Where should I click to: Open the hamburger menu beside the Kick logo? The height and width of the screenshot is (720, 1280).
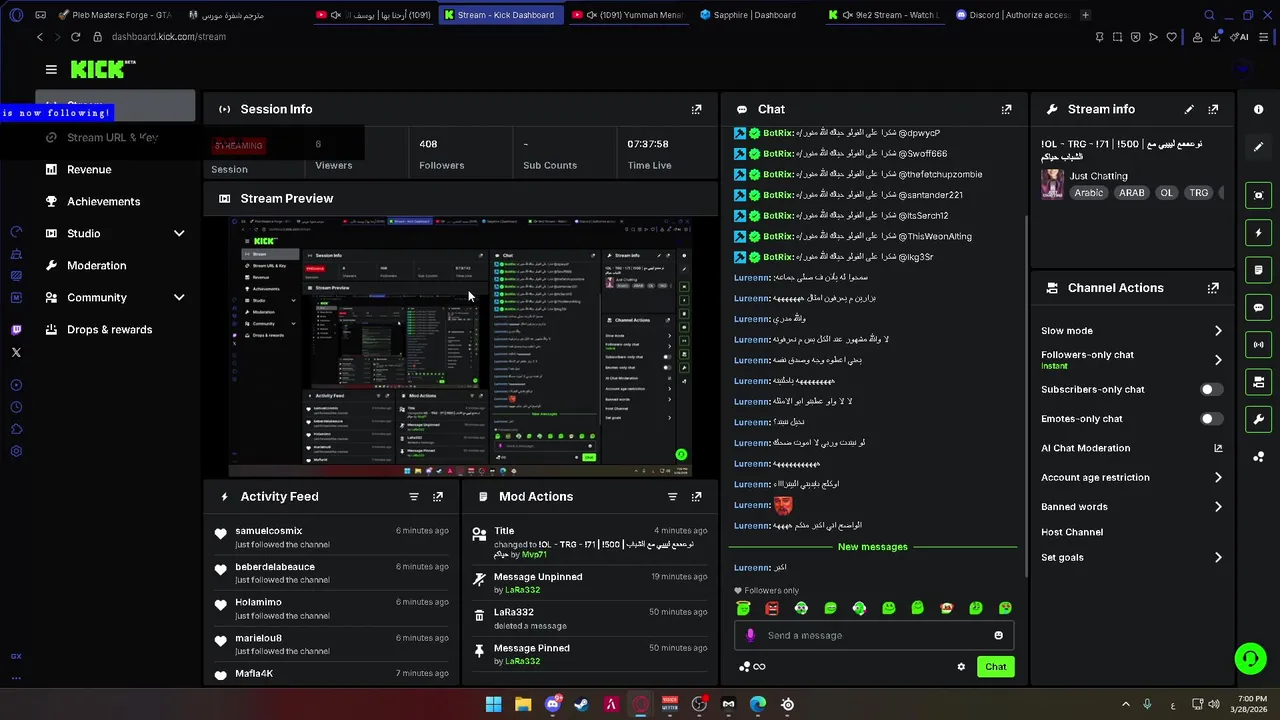(51, 69)
